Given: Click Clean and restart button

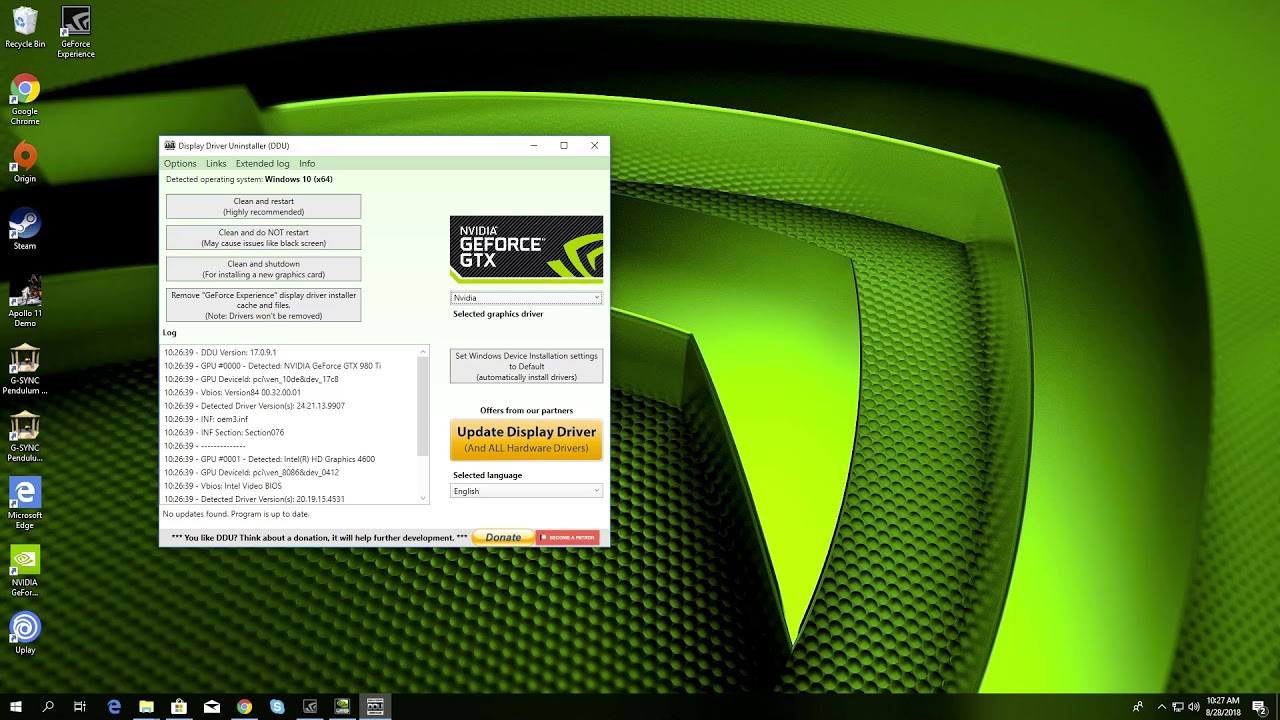Looking at the screenshot, I should (263, 207).
